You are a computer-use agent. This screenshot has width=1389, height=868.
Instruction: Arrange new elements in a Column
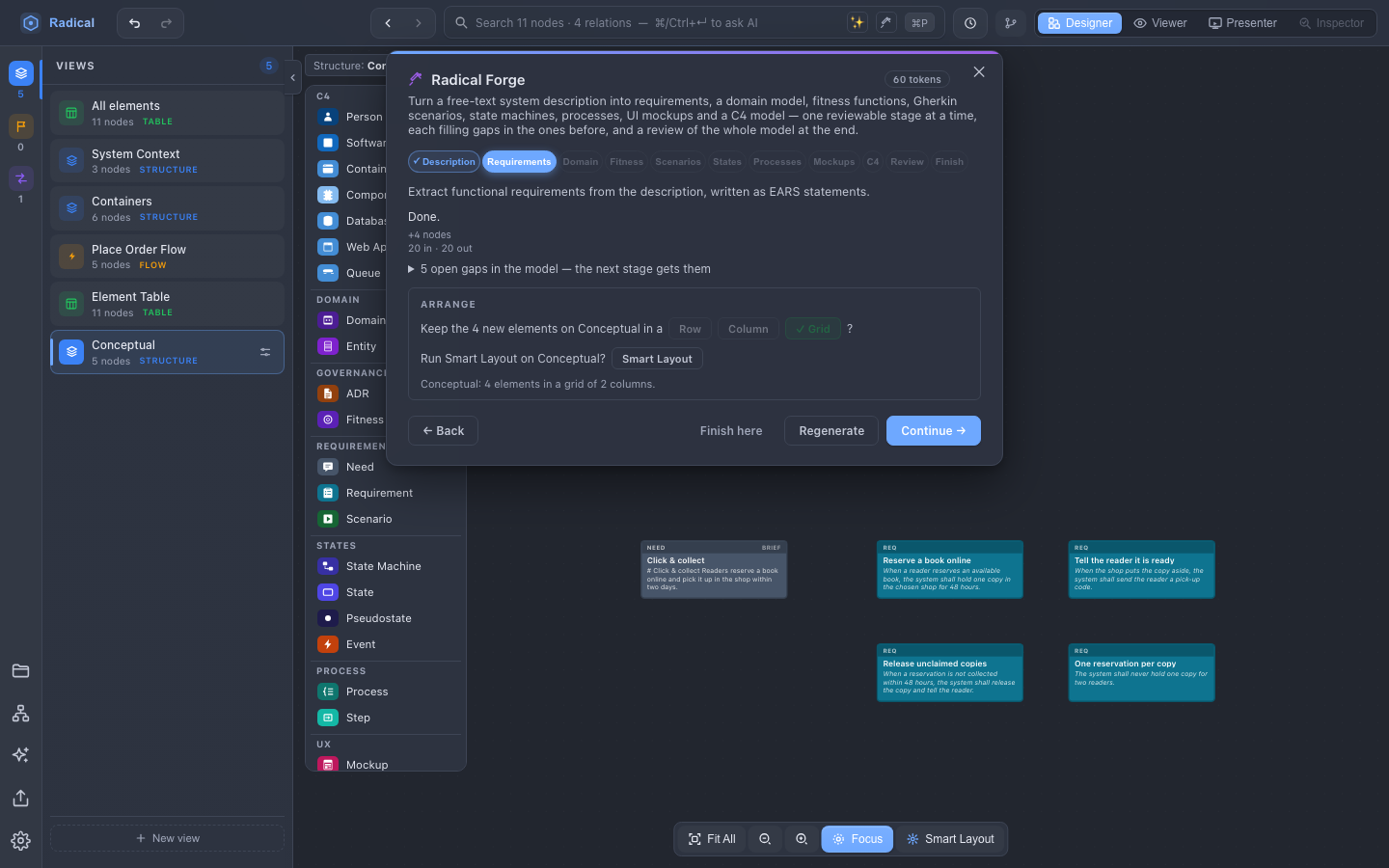749,329
